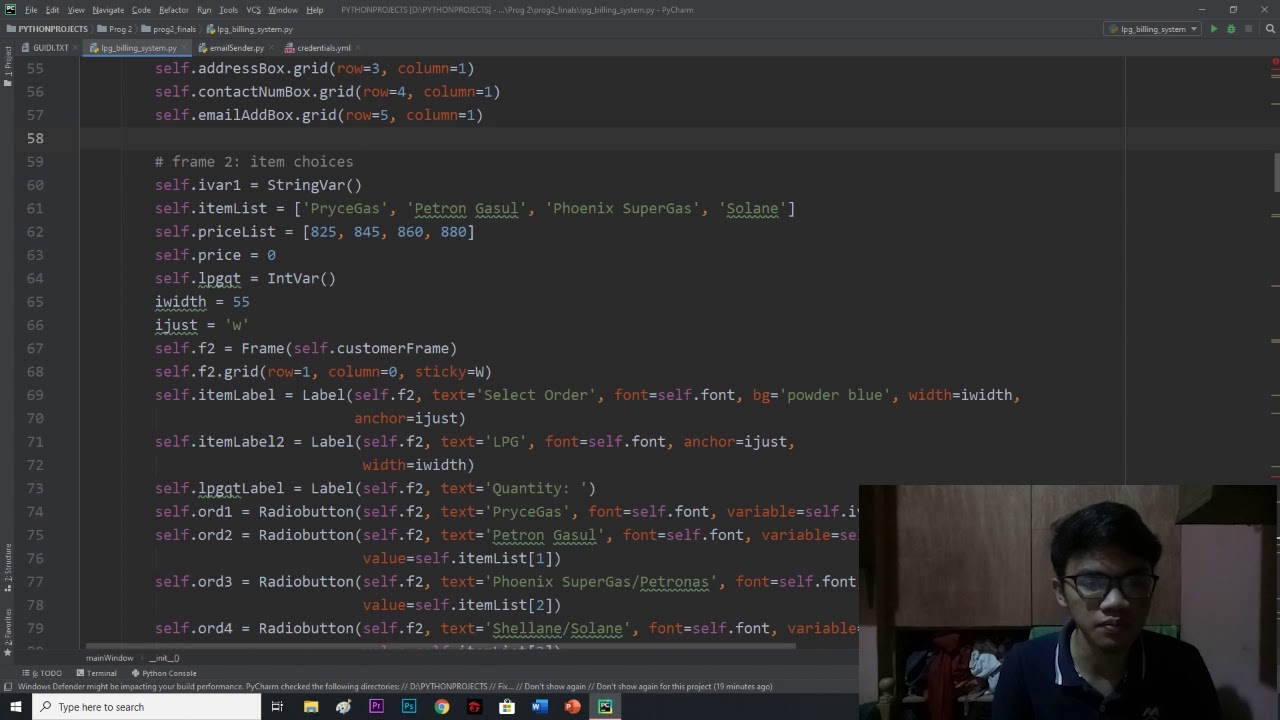Click the '# frame 2: item choices' comment

tap(254, 161)
